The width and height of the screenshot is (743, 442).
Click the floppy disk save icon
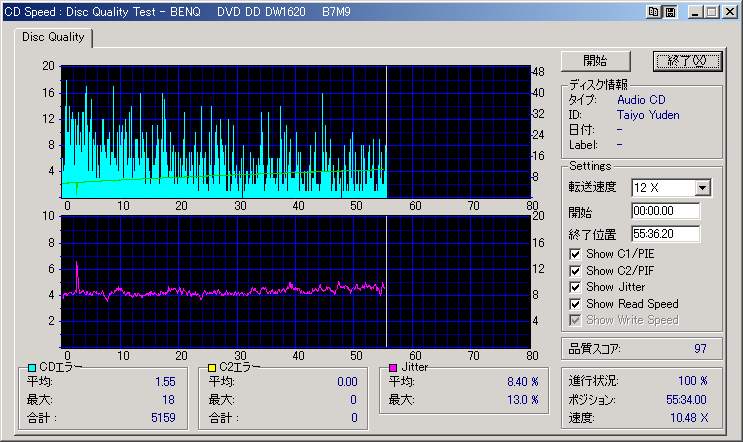[x=669, y=12]
